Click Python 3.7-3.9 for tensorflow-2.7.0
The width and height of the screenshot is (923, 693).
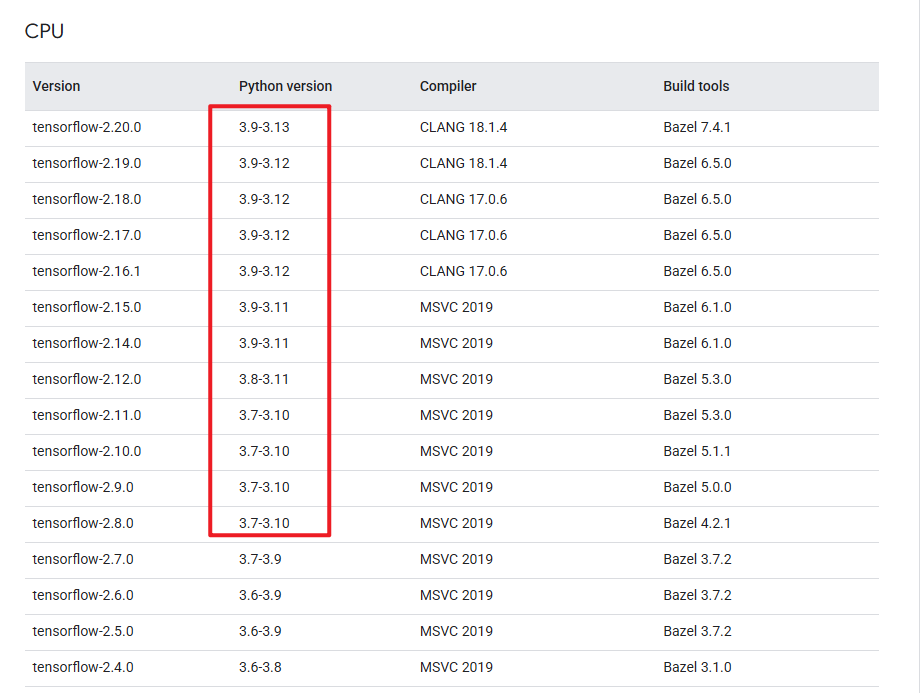260,559
